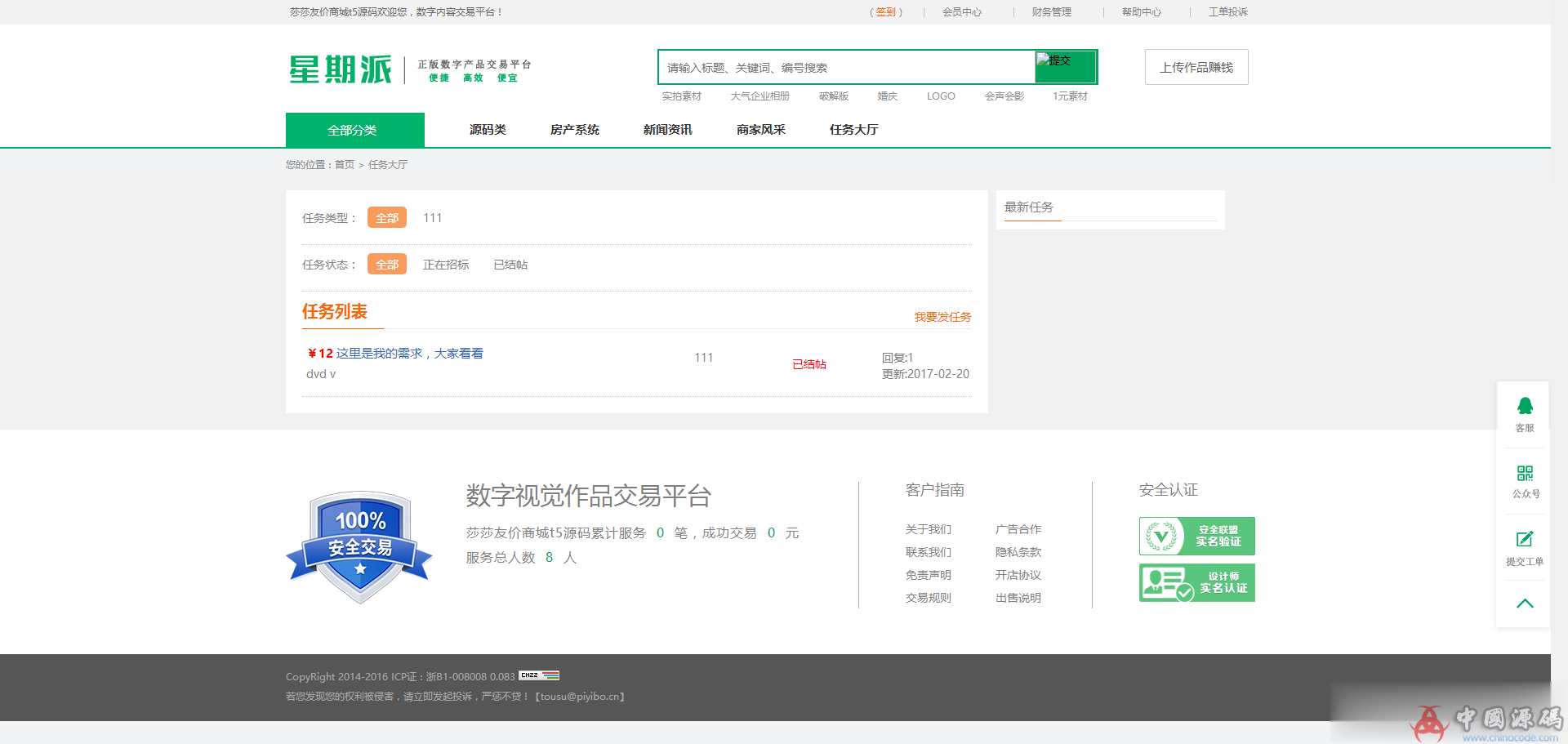This screenshot has width=1568, height=744.
Task: Click the 100%安全交易 shield emblem
Action: coord(359,545)
